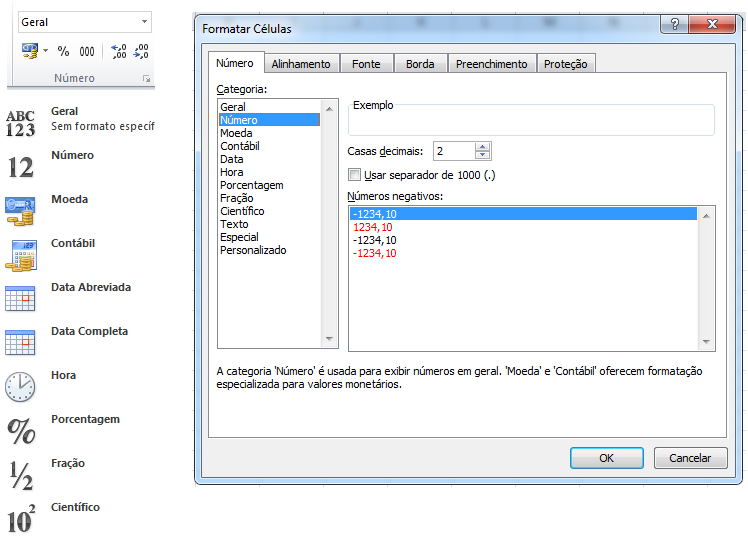Choose the Hora clock format icon
This screenshot has height=550, width=748.
click(20, 386)
